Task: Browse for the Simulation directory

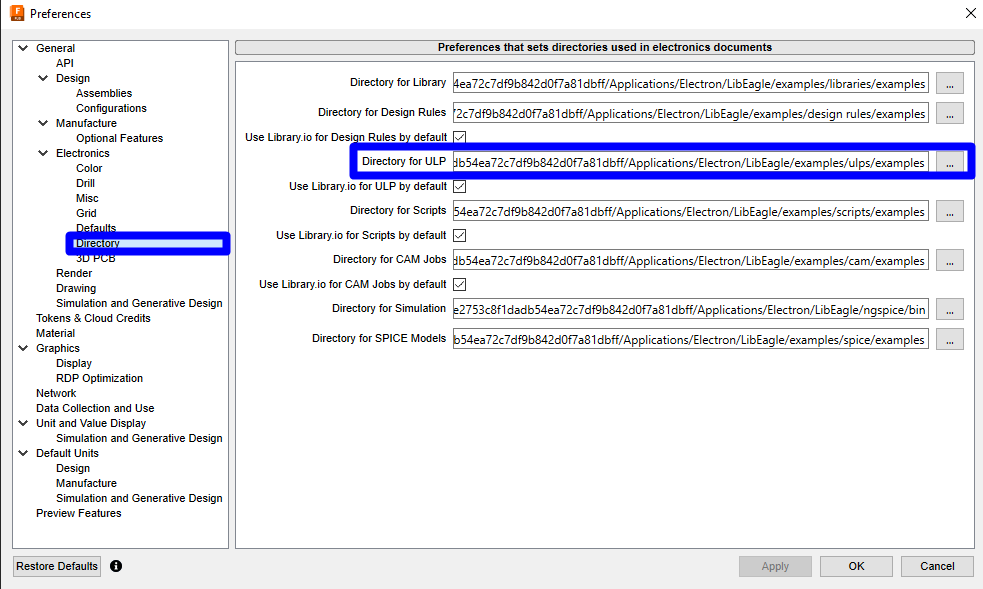Action: pos(949,309)
